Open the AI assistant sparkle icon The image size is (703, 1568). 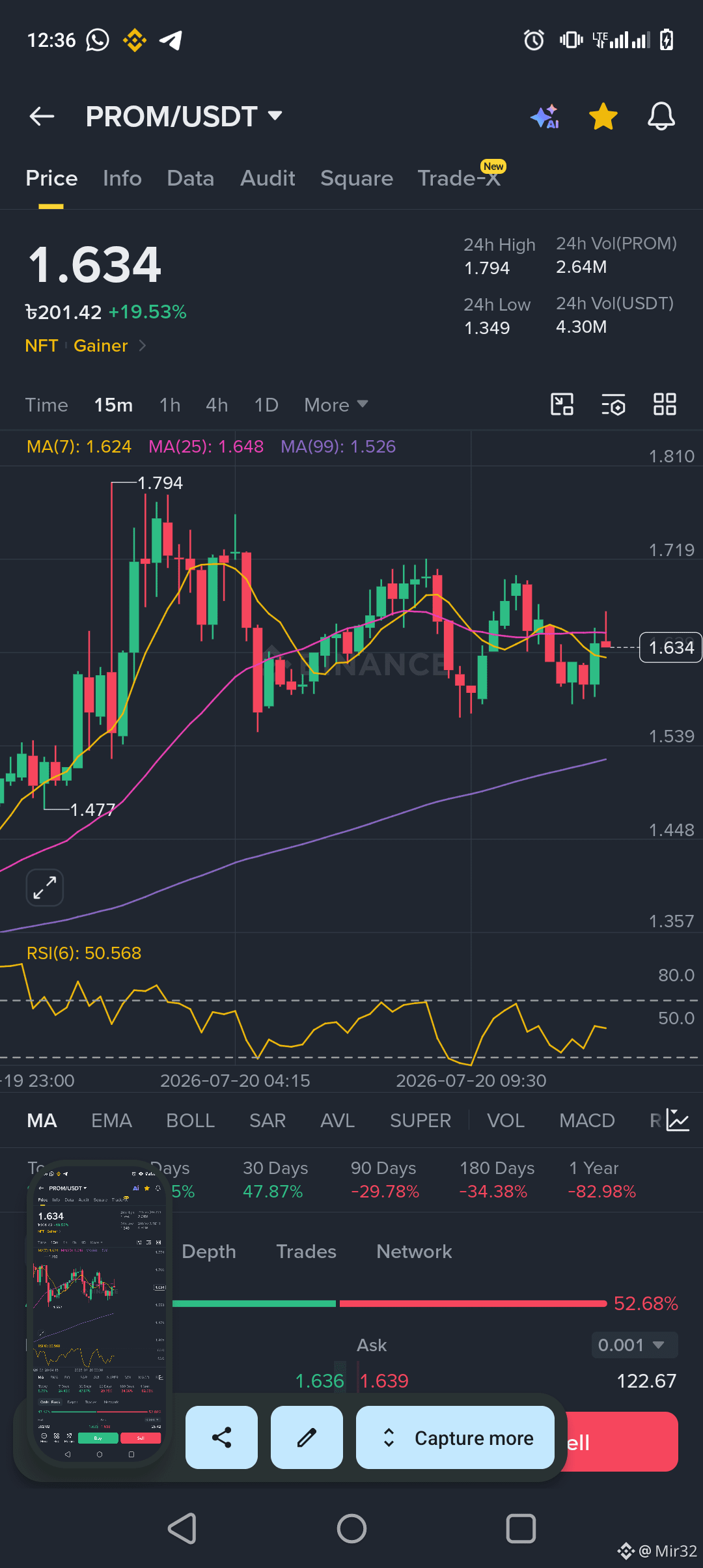tap(545, 117)
